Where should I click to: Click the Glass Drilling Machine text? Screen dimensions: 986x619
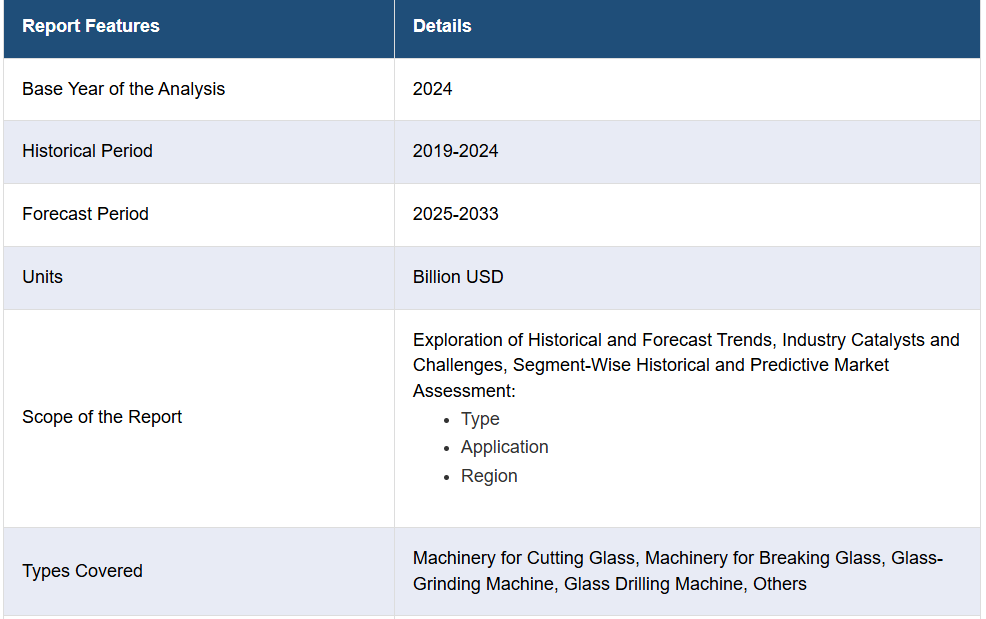click(653, 584)
